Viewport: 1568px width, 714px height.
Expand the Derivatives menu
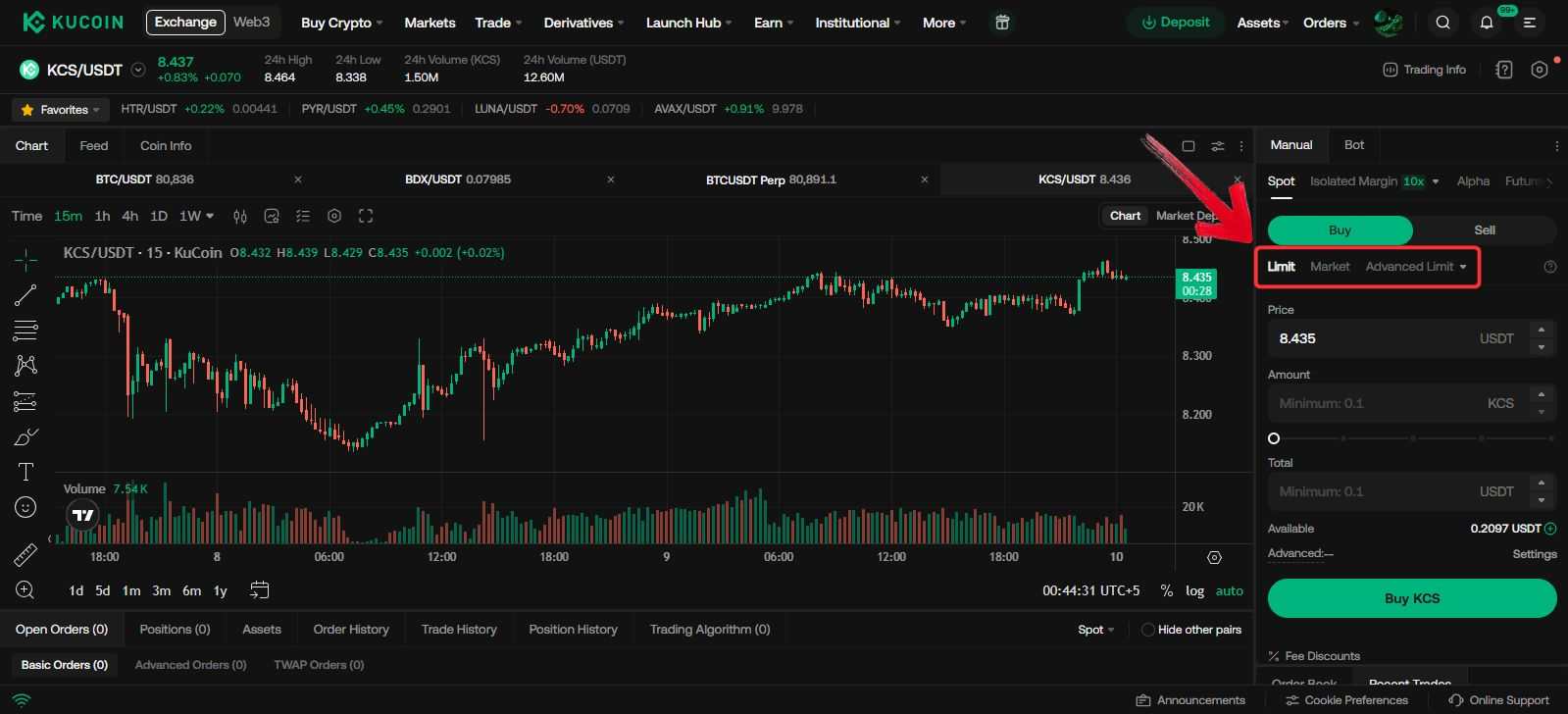[584, 23]
